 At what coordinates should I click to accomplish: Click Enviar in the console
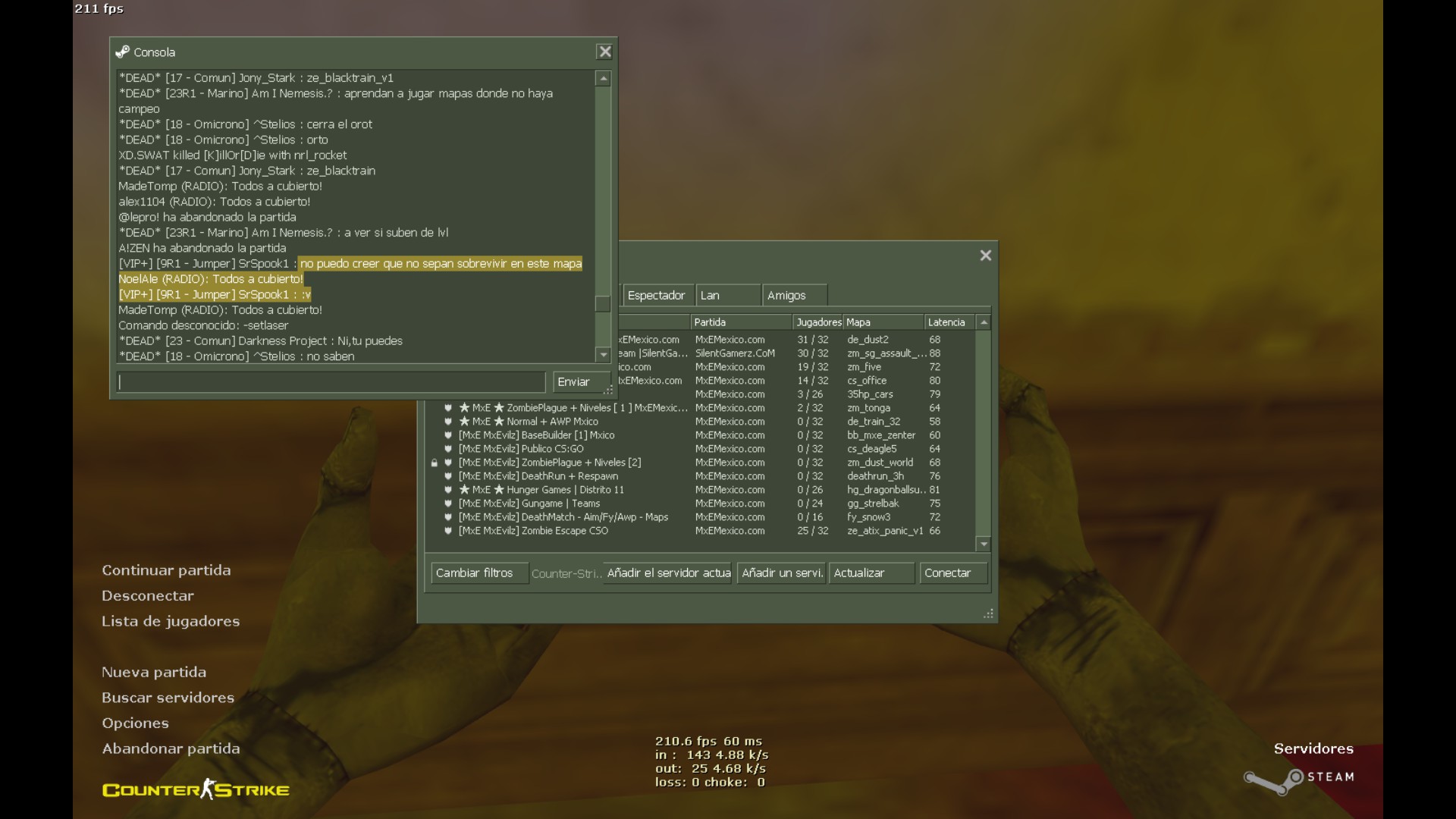pos(580,382)
